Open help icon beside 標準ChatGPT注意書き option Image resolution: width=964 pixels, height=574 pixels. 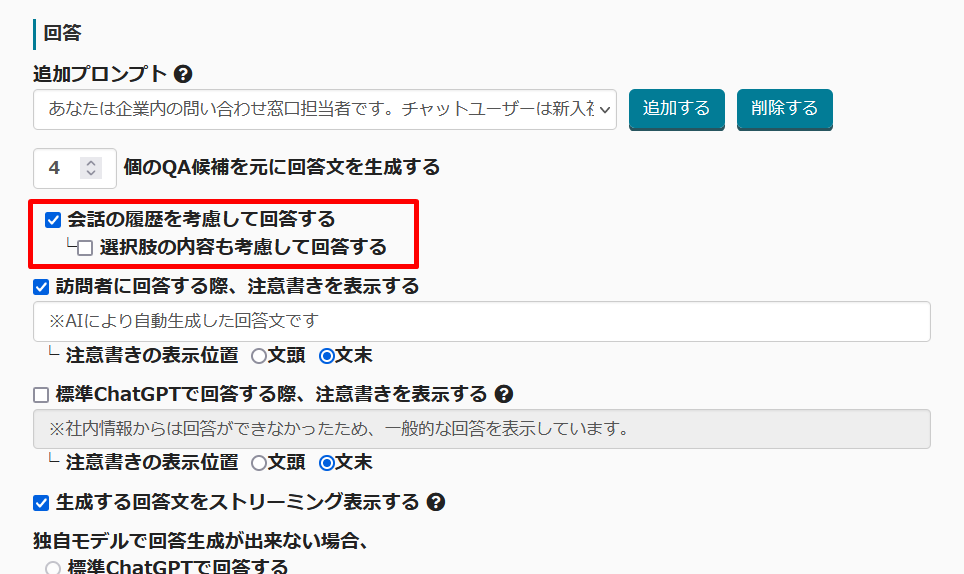tap(504, 394)
